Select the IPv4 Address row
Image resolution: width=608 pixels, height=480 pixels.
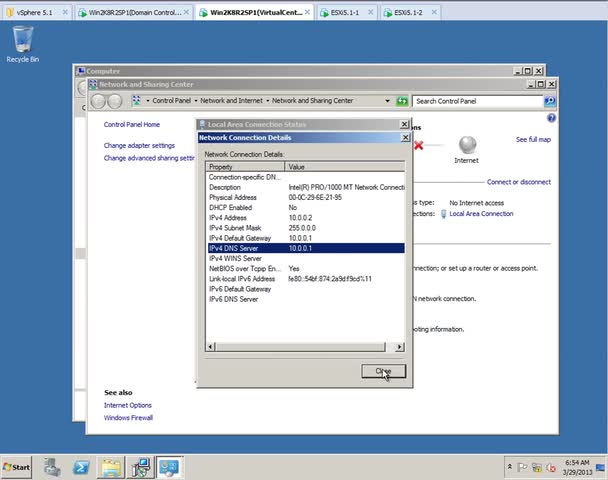tap(306, 218)
